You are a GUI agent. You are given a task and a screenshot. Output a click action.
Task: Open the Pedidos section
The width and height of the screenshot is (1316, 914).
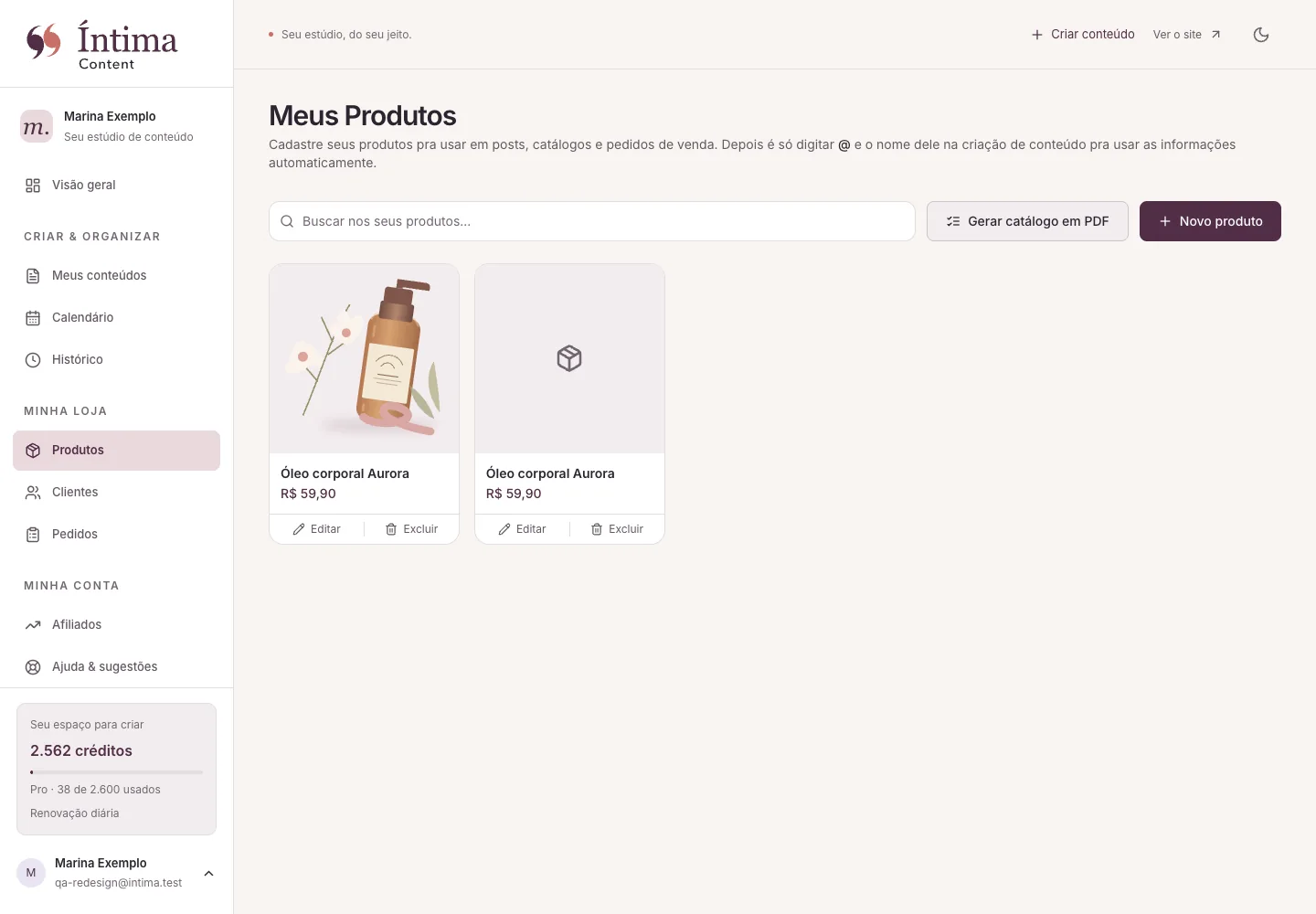coord(117,535)
